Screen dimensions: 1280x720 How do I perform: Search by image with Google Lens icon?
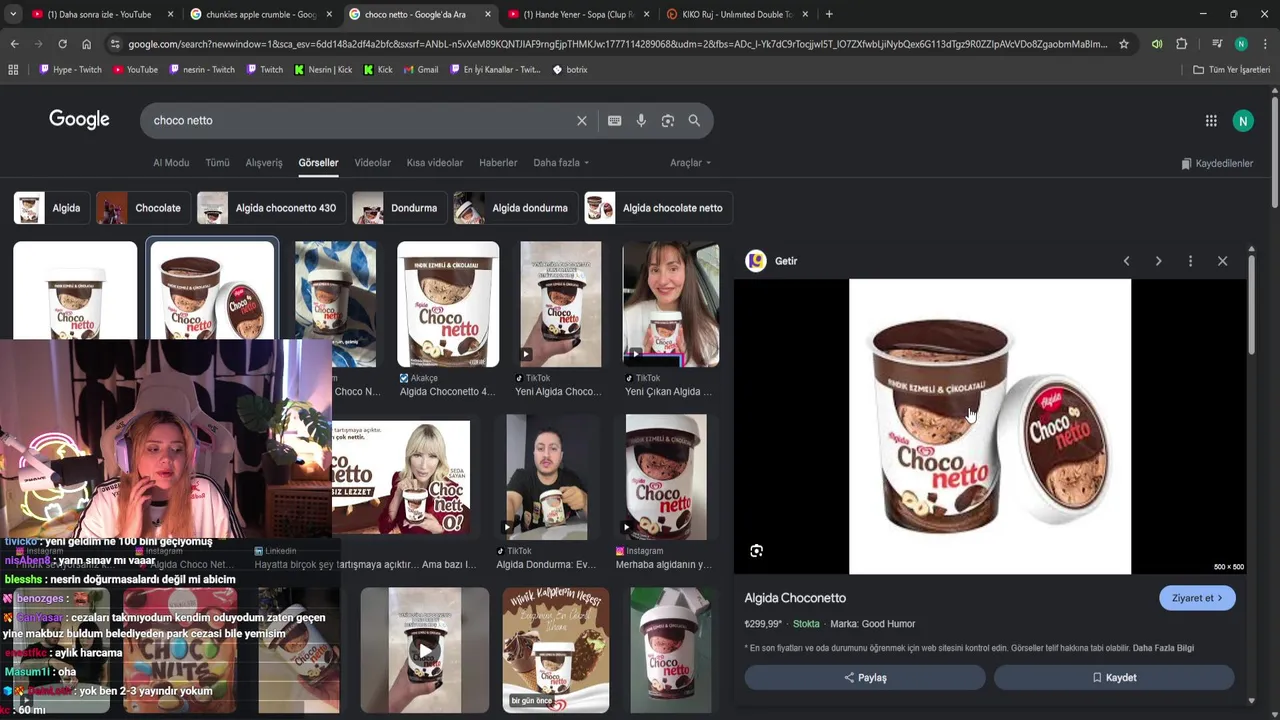click(x=667, y=120)
